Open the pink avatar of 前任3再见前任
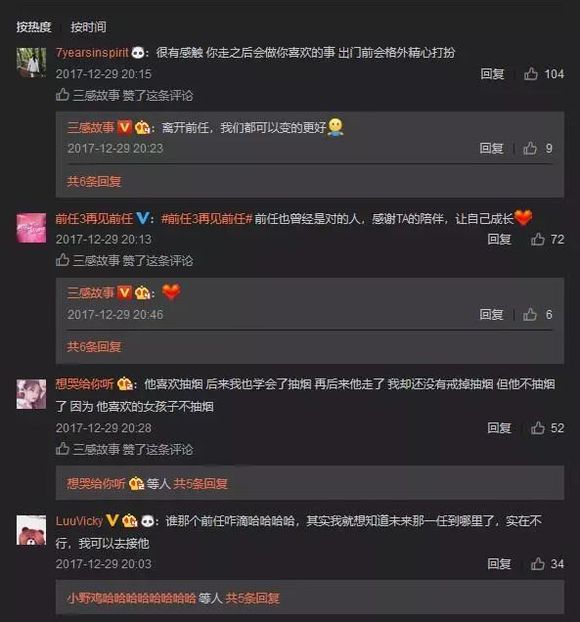 click(31, 228)
